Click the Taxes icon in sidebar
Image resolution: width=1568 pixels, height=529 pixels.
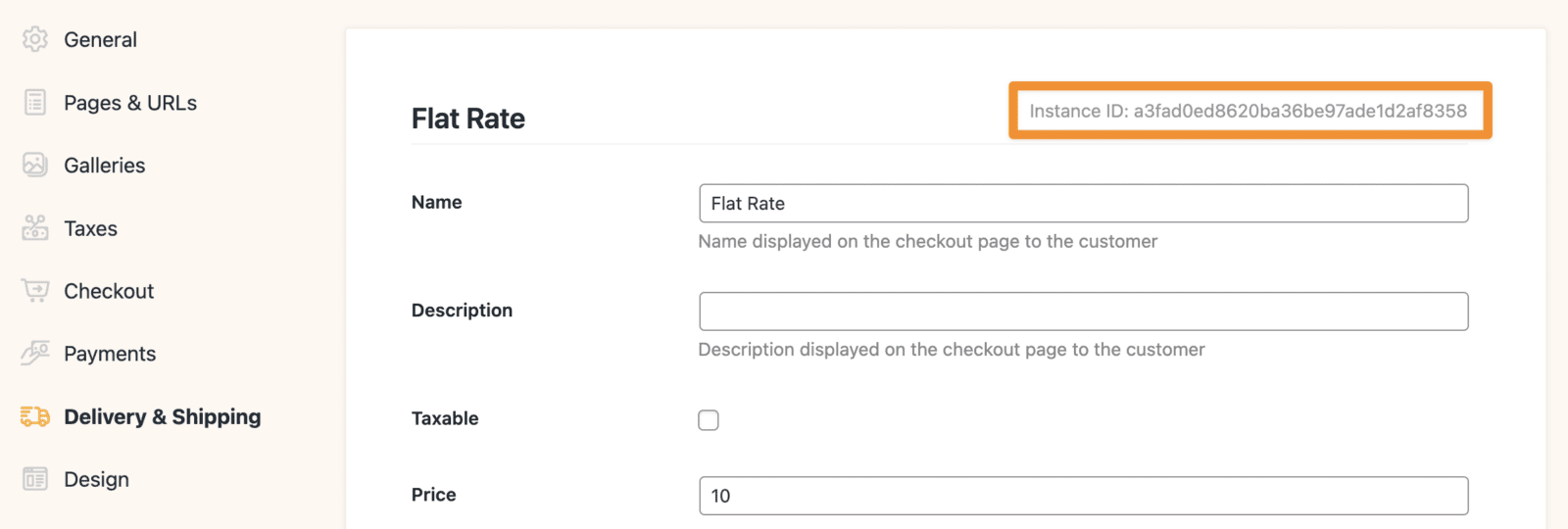[35, 227]
